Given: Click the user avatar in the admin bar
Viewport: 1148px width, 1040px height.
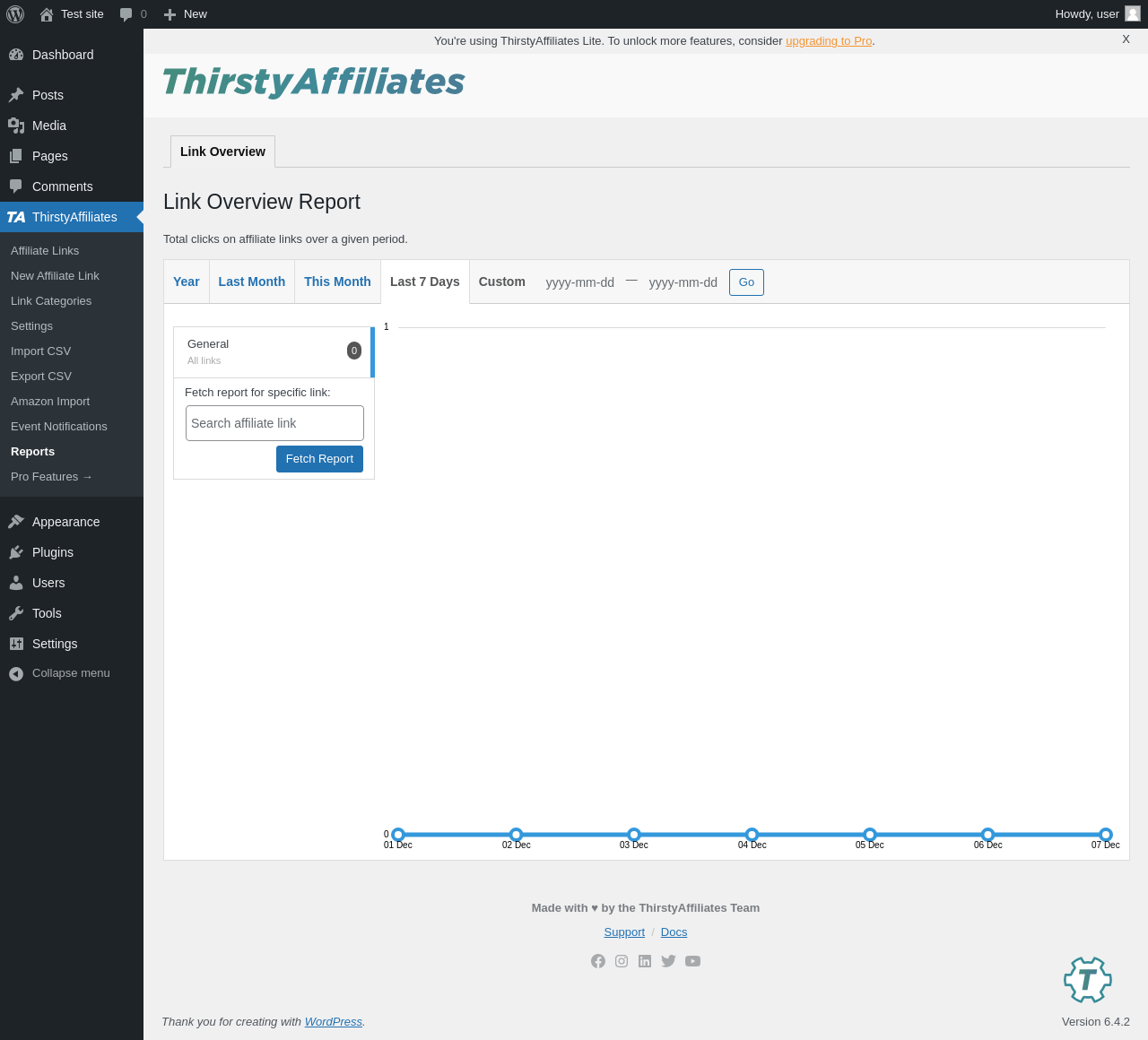Looking at the screenshot, I should tap(1133, 13).
